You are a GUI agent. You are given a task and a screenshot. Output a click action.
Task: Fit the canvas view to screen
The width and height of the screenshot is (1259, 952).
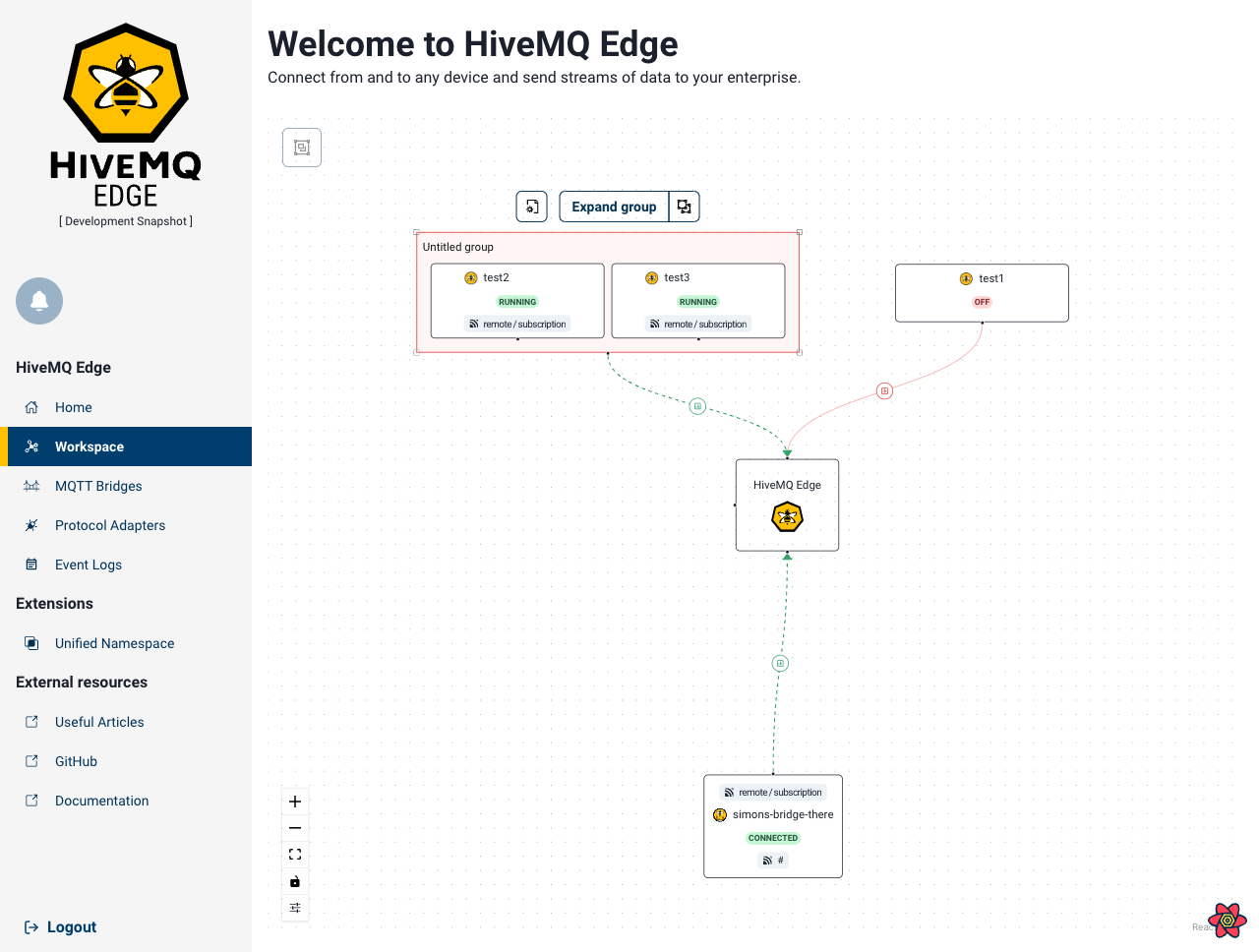pos(295,855)
